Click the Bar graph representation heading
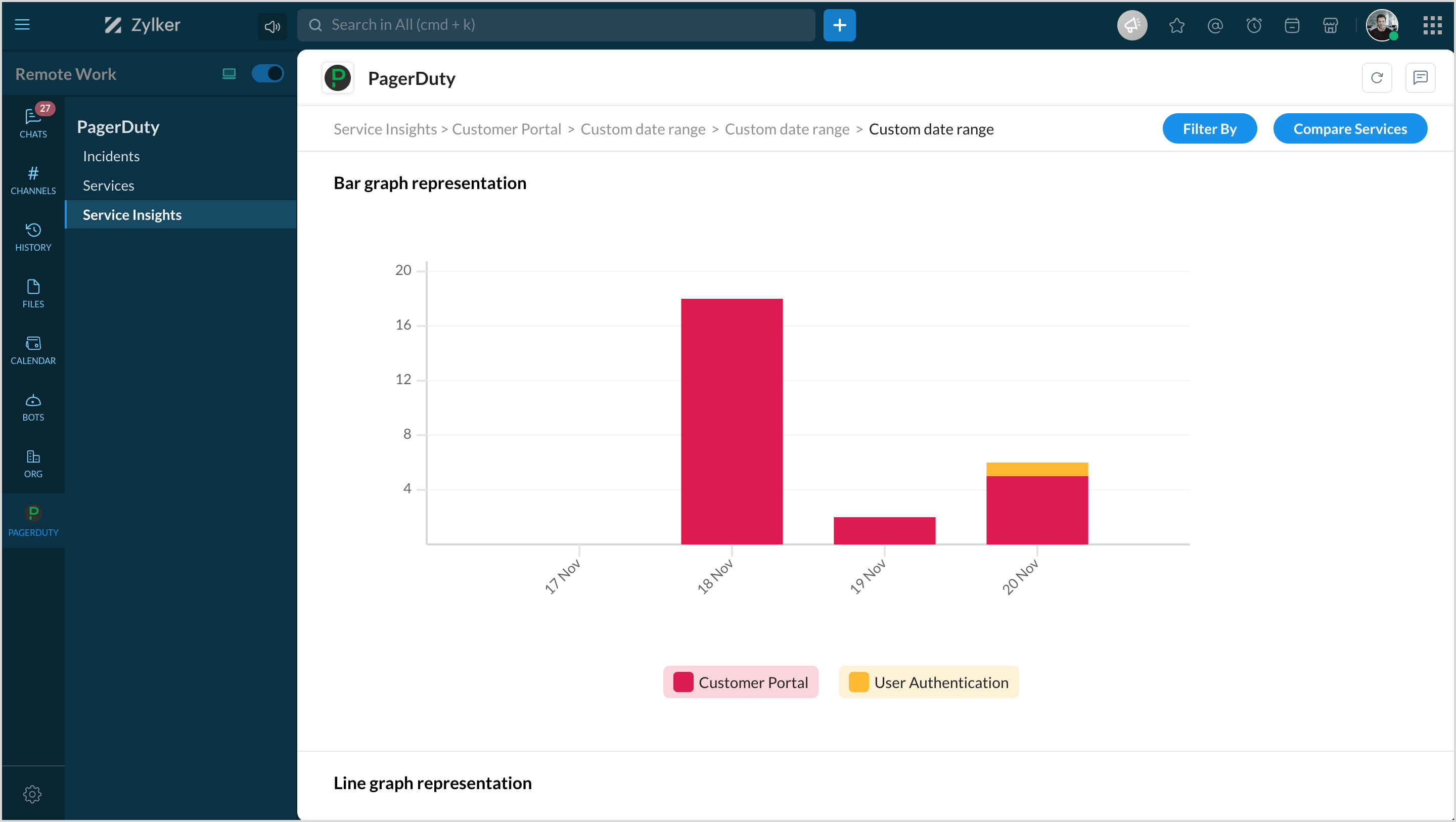The width and height of the screenshot is (1456, 822). (x=430, y=182)
